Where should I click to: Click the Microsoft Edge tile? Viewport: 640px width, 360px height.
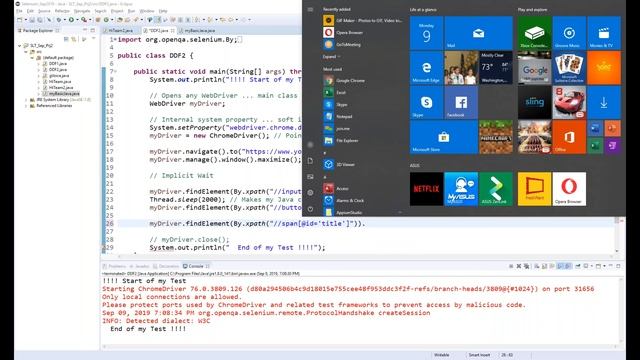(426, 68)
